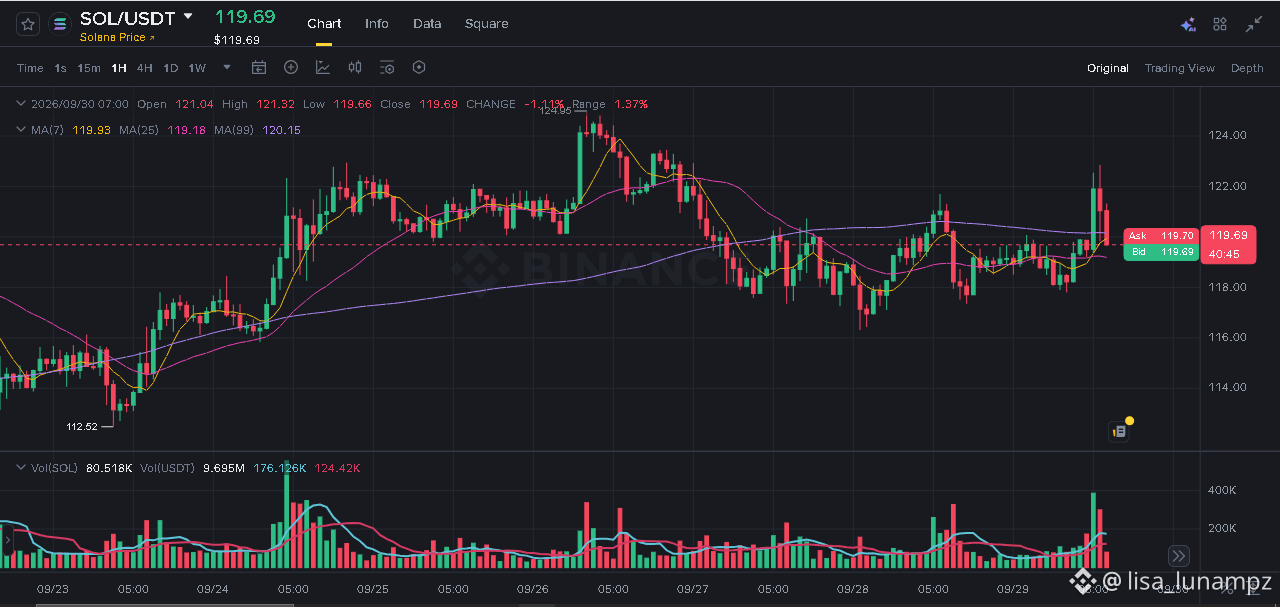
Task: Switch chart to Trading View mode
Action: (x=1180, y=68)
